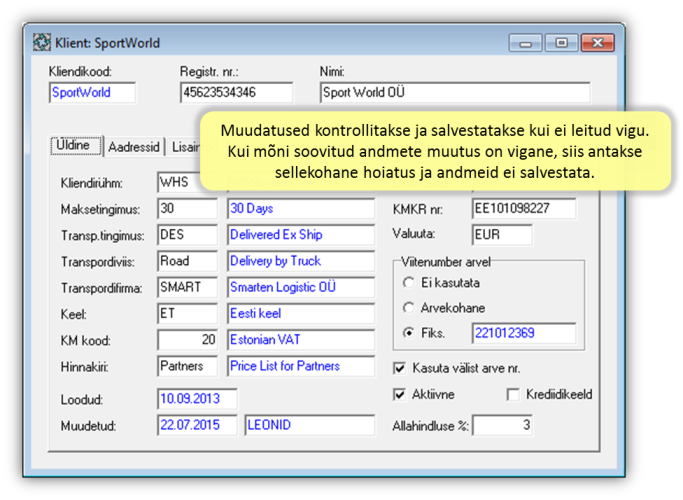The height and width of the screenshot is (500, 683).
Task: Click the Estonian VAT field
Action: tap(301, 340)
